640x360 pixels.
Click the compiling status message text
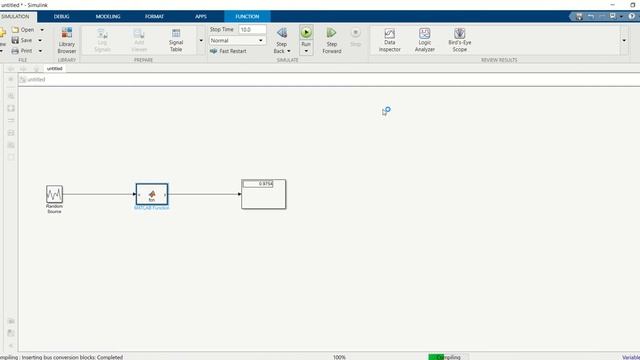coord(61,357)
